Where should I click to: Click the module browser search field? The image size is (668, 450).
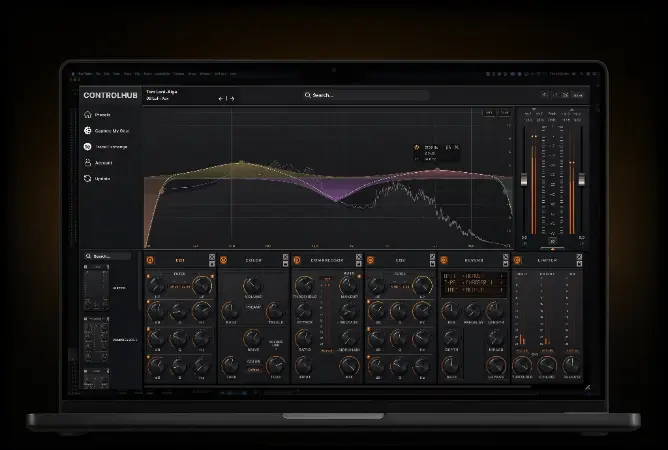[110, 257]
